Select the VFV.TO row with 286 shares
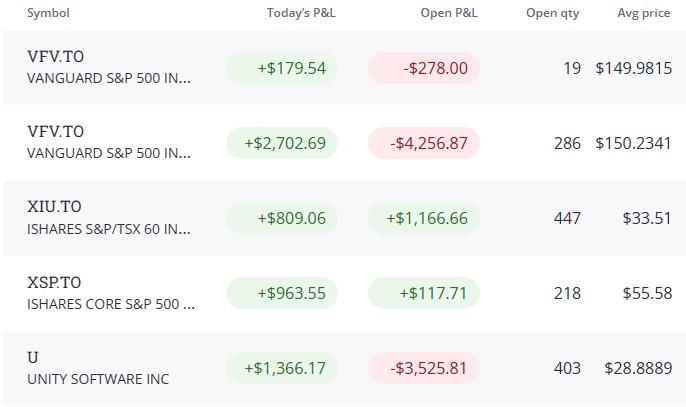Viewport: 686px width, 407px height. (343, 143)
